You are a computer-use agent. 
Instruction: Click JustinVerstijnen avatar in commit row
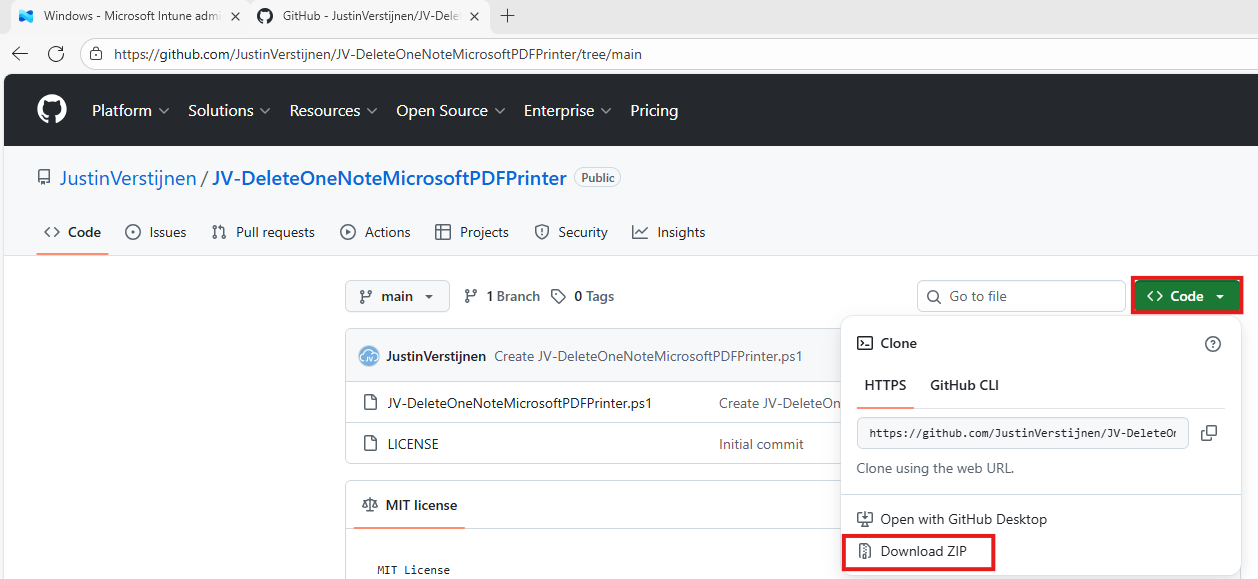[369, 356]
